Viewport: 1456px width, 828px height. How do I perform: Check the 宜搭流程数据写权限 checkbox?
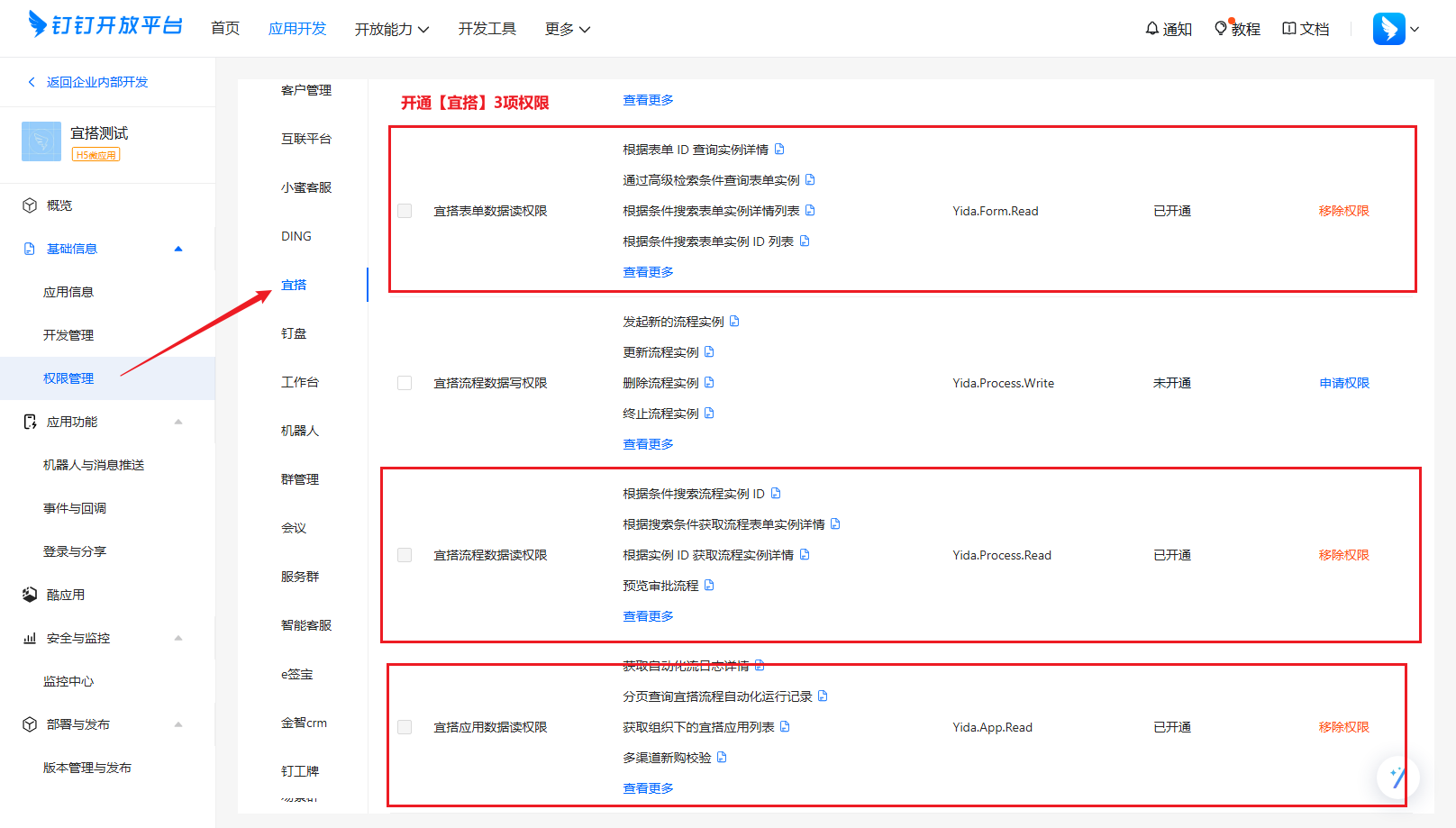tap(405, 383)
